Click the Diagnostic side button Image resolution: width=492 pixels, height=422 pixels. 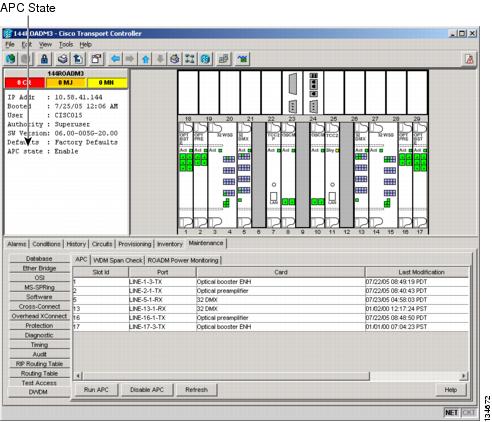39,335
